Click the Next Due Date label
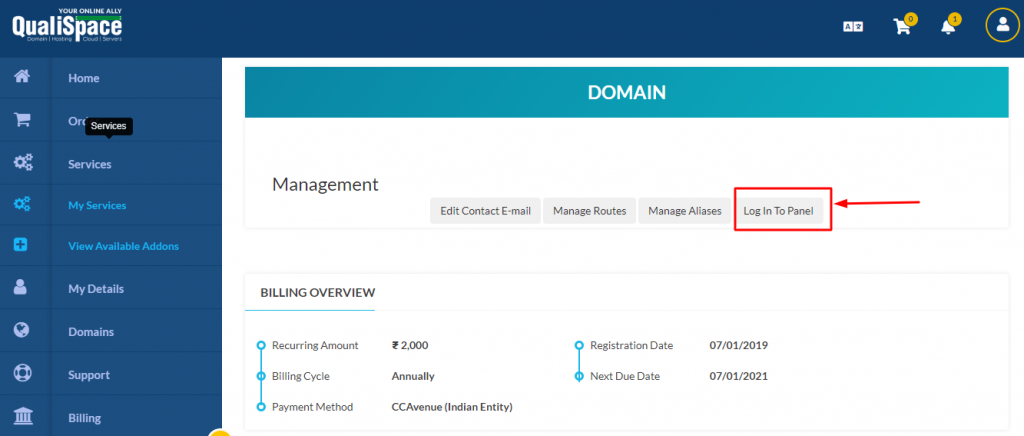The image size is (1024, 436). pyautogui.click(x=625, y=377)
